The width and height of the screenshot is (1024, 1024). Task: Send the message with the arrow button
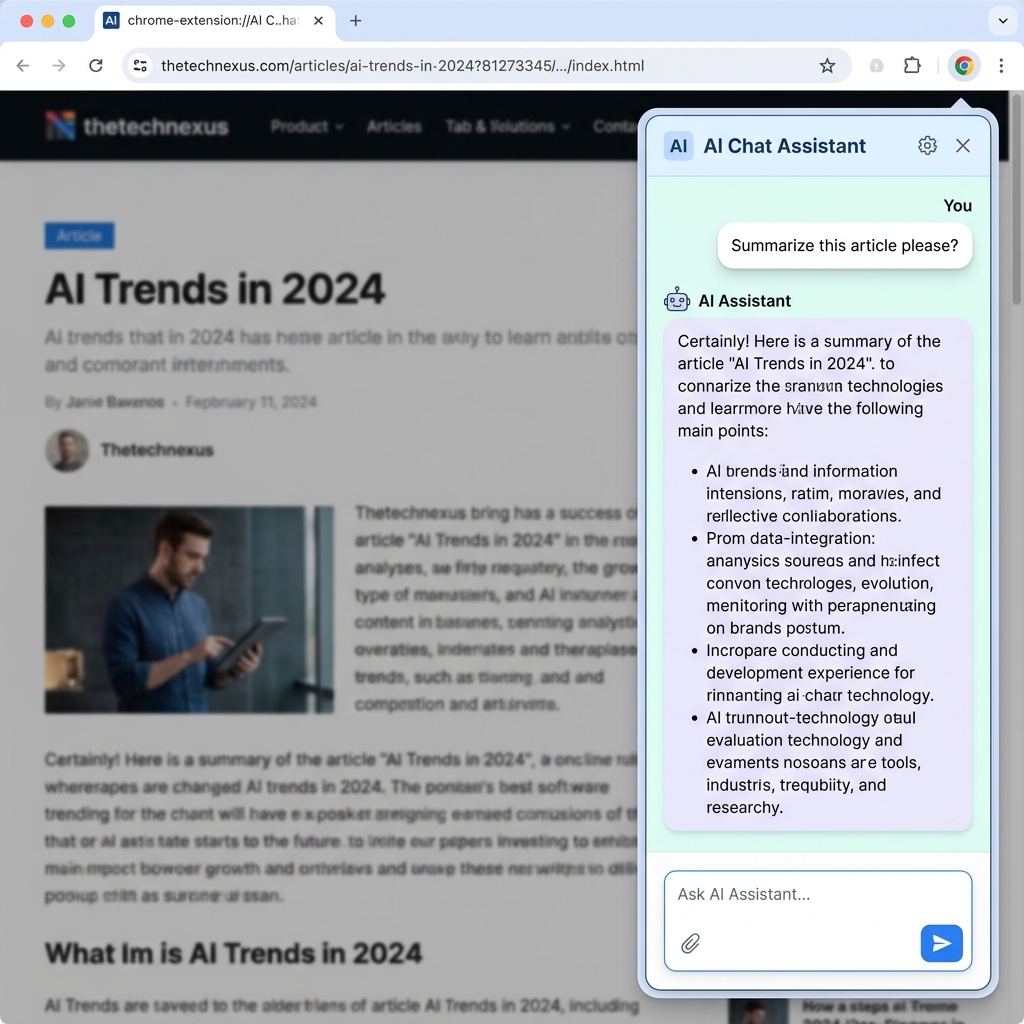click(x=941, y=943)
